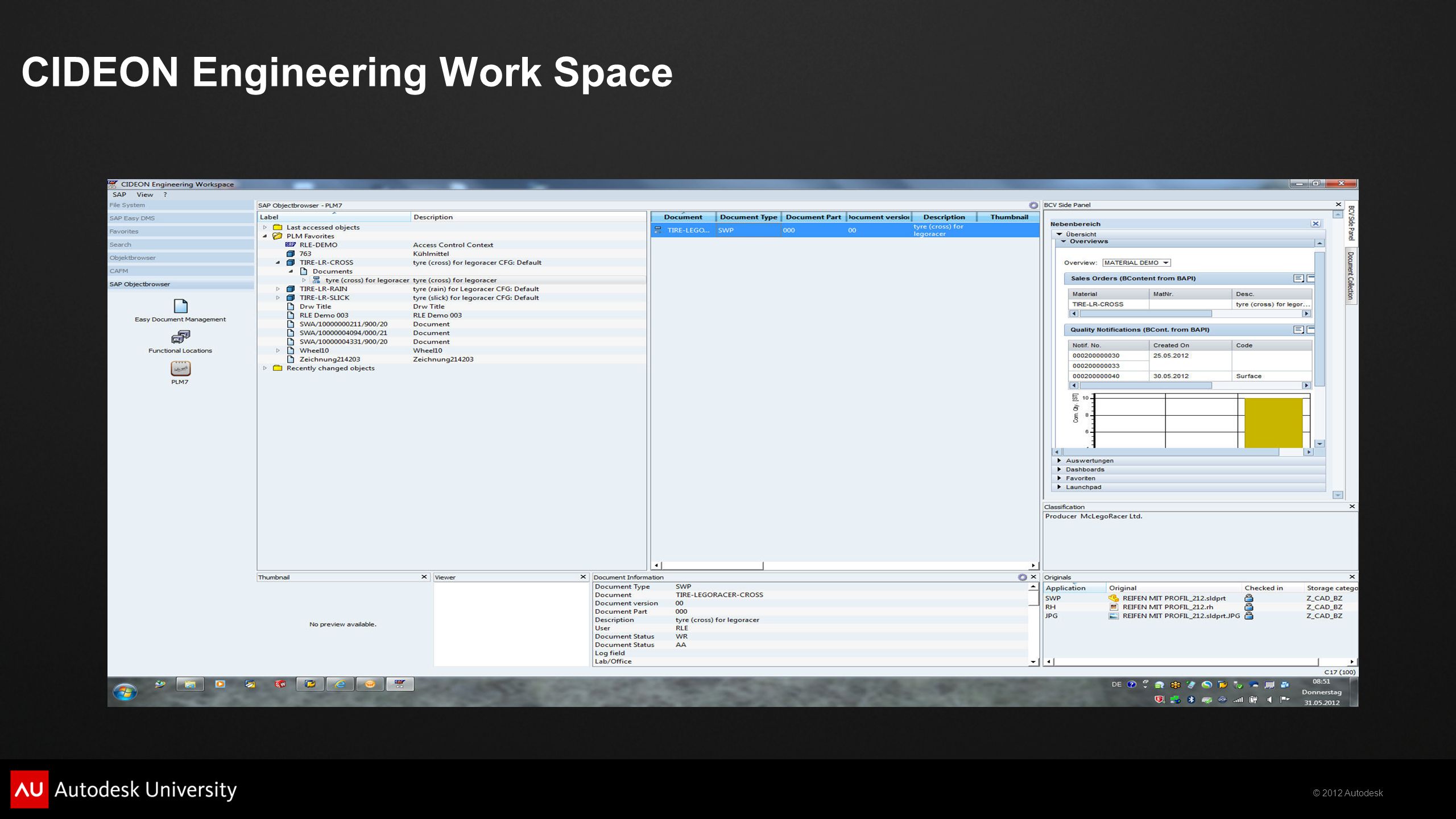
Task: Click the Checked in column header
Action: click(1272, 588)
